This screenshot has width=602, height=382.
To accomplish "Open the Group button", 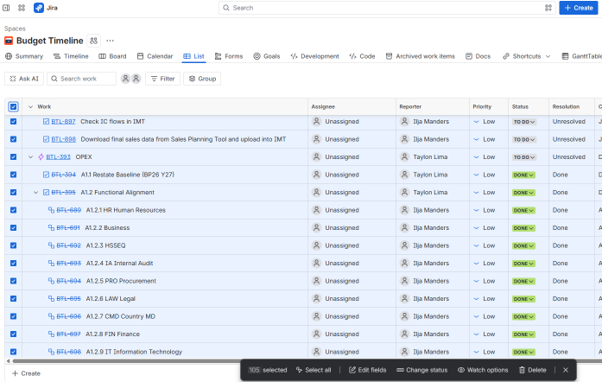I will coord(202,78).
